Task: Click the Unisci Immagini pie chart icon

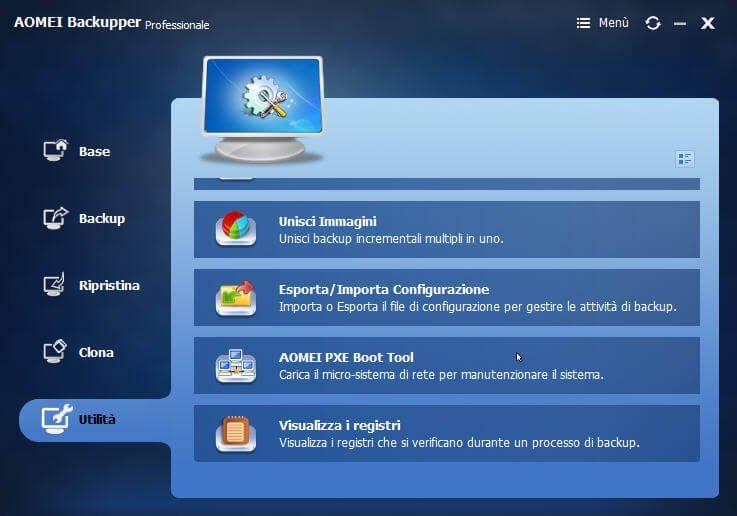Action: click(236, 229)
